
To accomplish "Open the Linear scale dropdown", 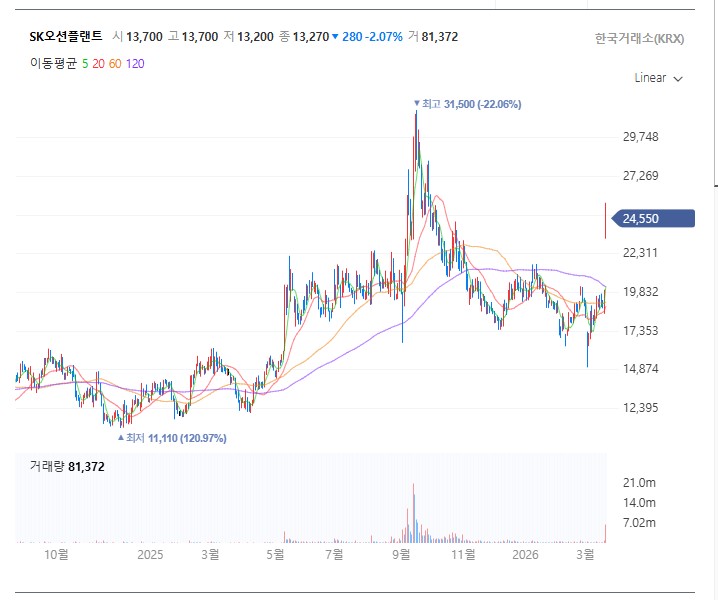I will (658, 78).
